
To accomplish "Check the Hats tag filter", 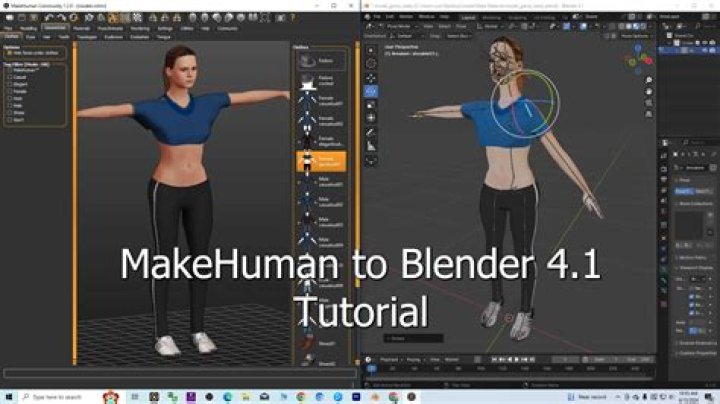I will (x=10, y=98).
